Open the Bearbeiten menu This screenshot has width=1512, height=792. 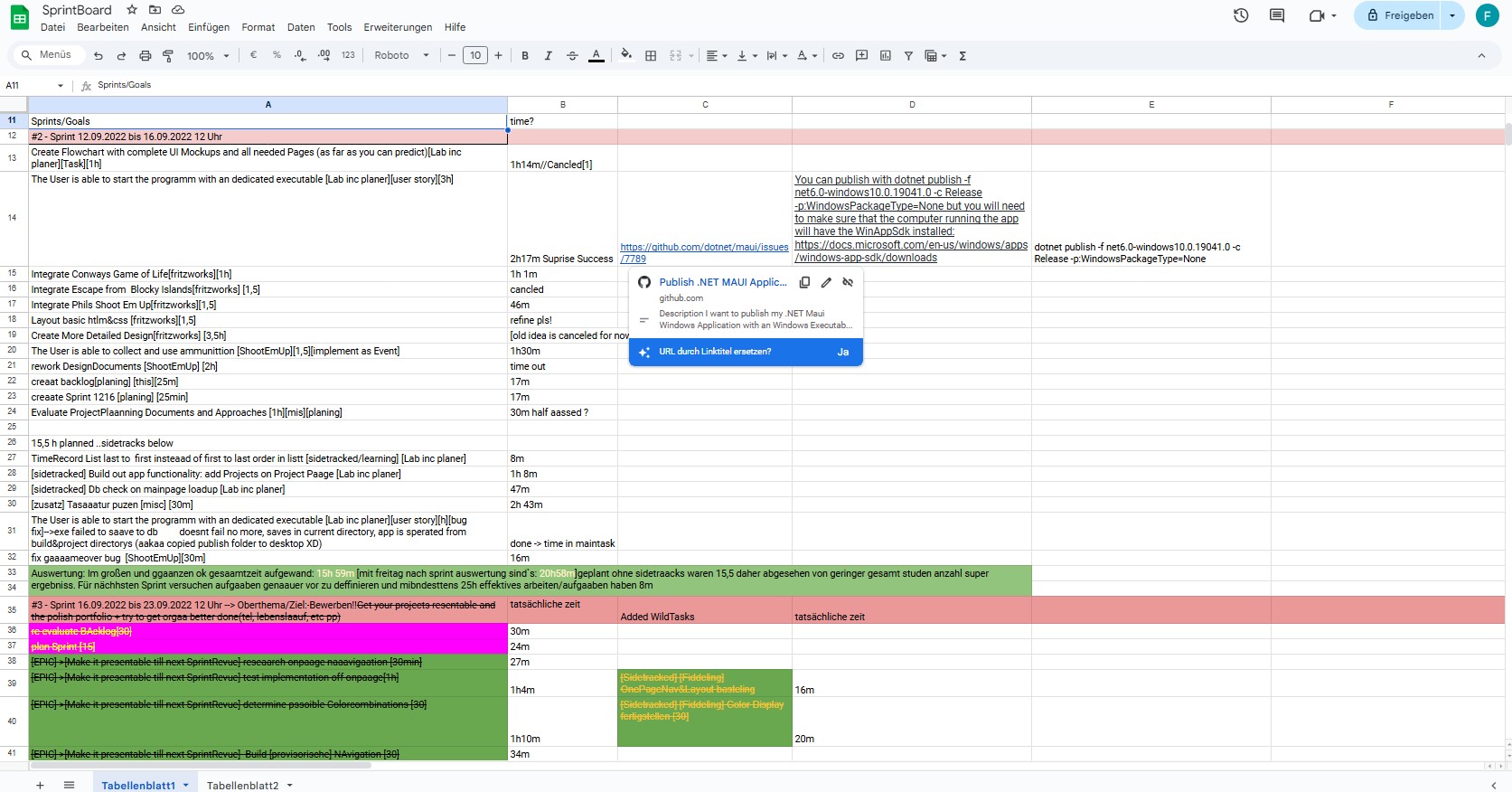103,27
